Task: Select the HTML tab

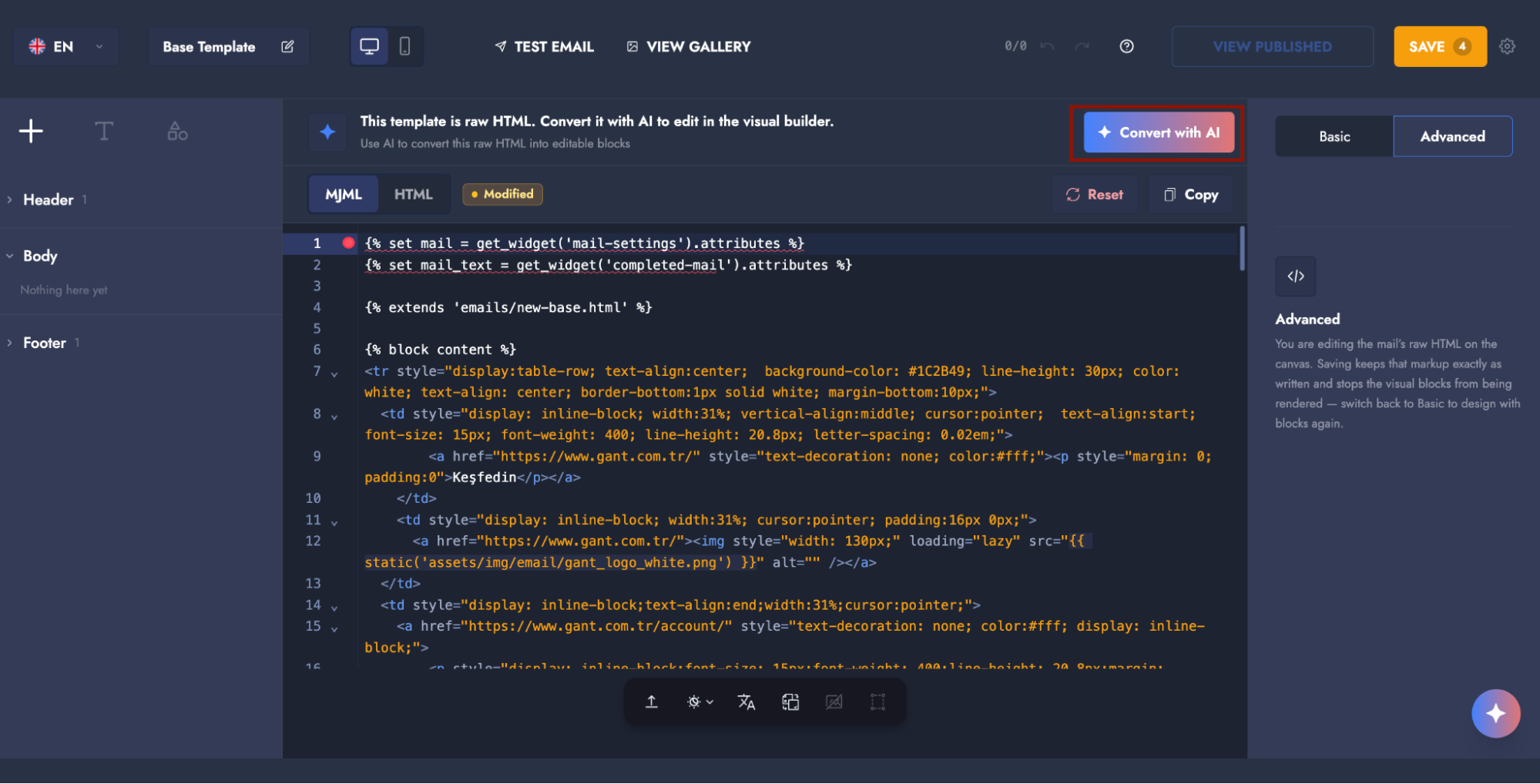Action: pos(413,194)
